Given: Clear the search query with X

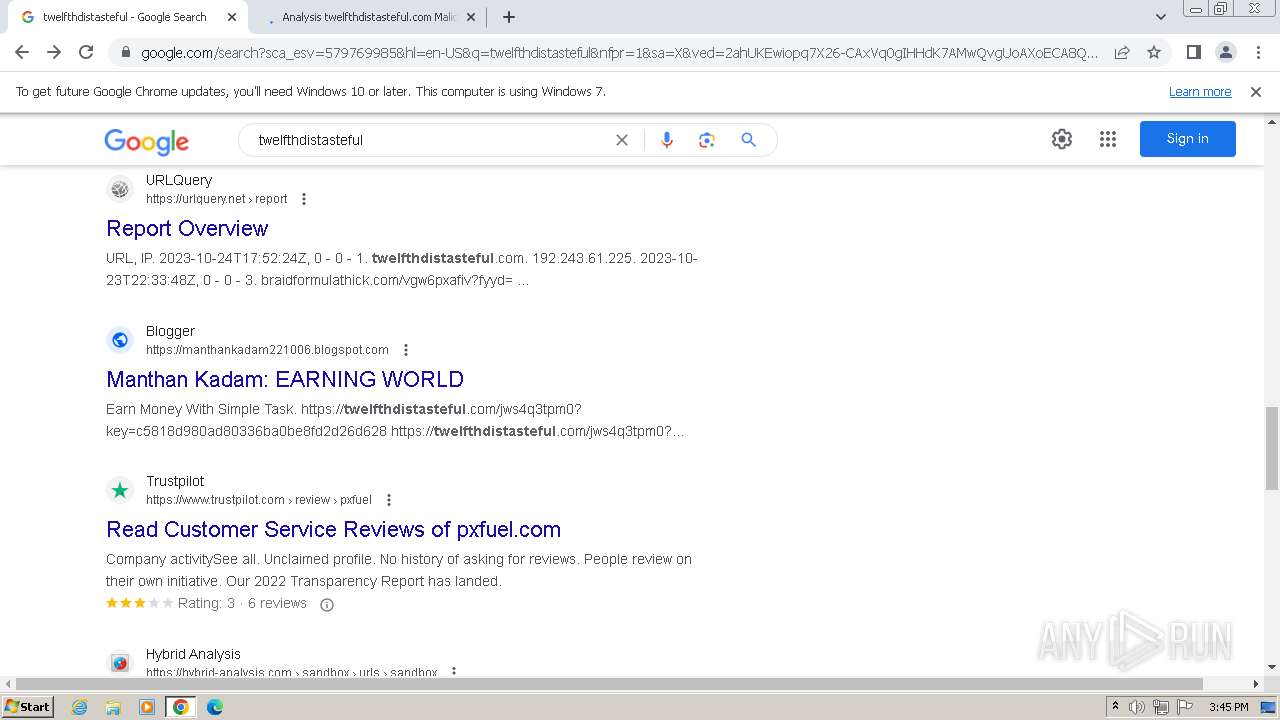Looking at the screenshot, I should (x=622, y=140).
